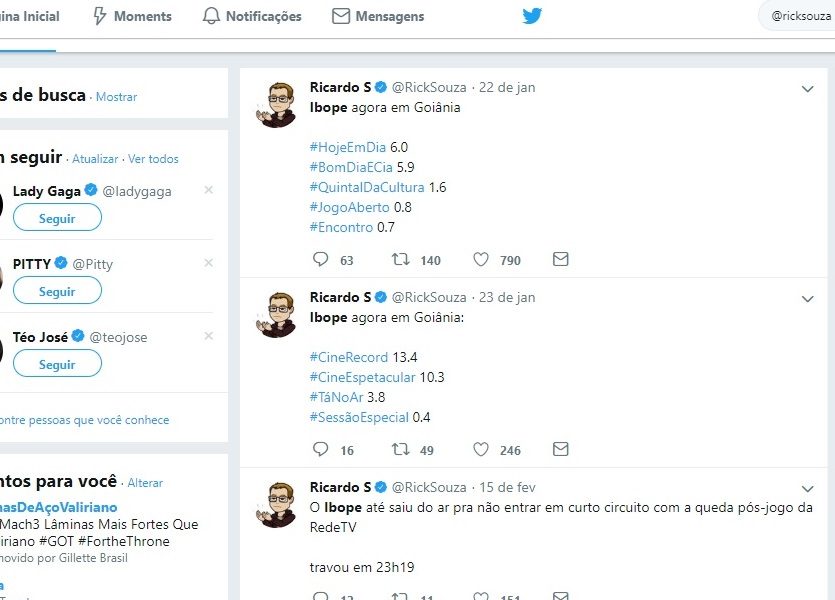Image resolution: width=835 pixels, height=600 pixels.
Task: Open the Mensagens tab
Action: tap(378, 16)
